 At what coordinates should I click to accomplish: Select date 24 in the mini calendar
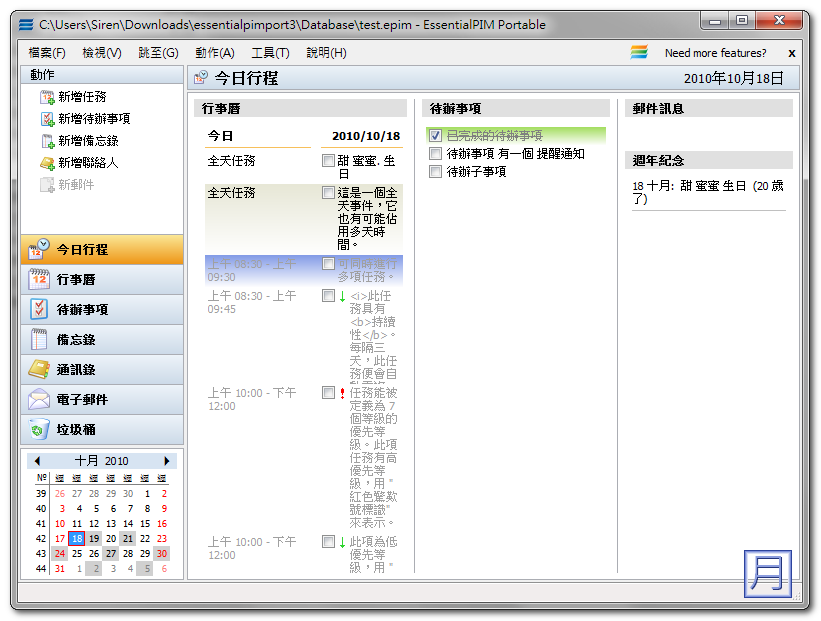coord(59,553)
